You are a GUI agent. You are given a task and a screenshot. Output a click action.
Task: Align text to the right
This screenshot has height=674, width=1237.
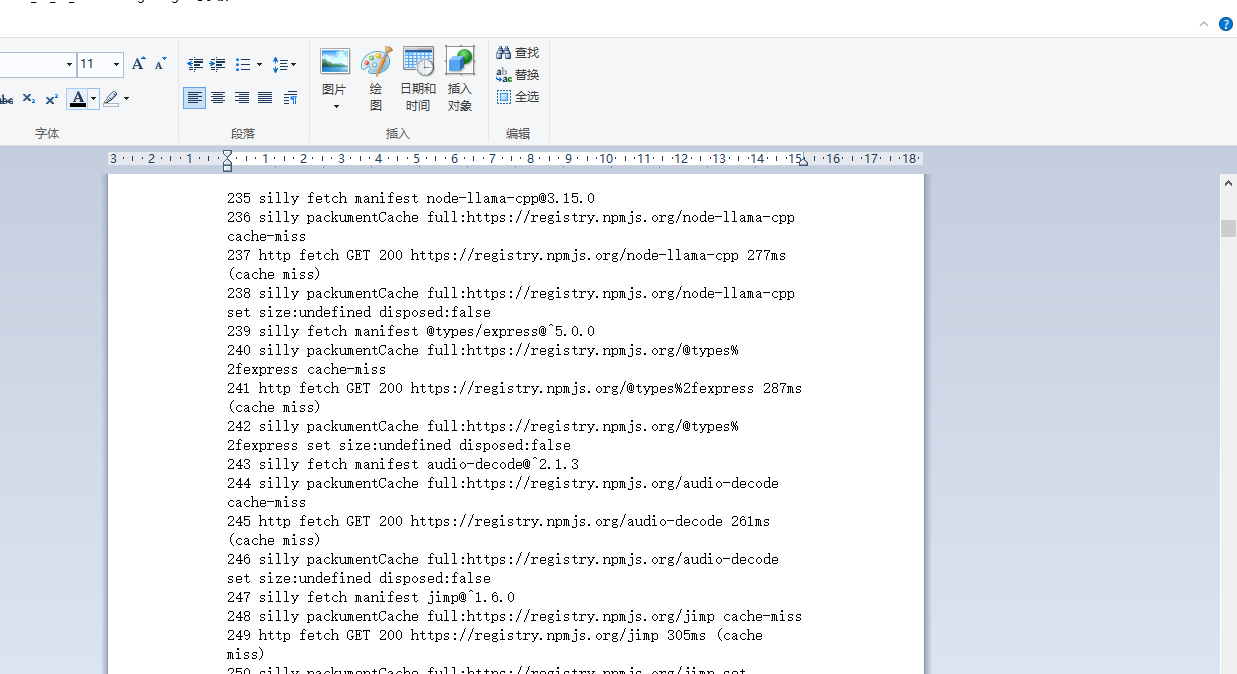pos(241,97)
